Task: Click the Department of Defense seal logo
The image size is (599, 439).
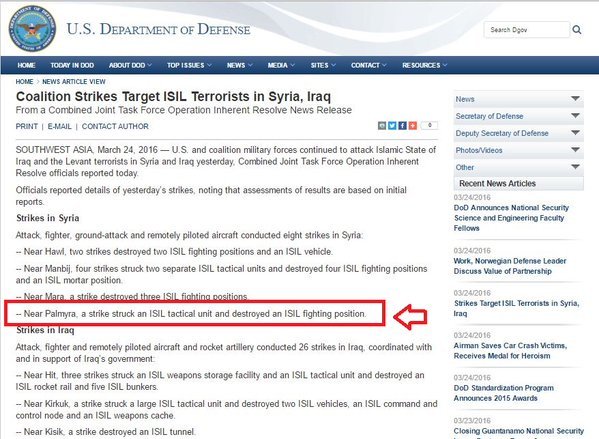Action: click(x=32, y=29)
